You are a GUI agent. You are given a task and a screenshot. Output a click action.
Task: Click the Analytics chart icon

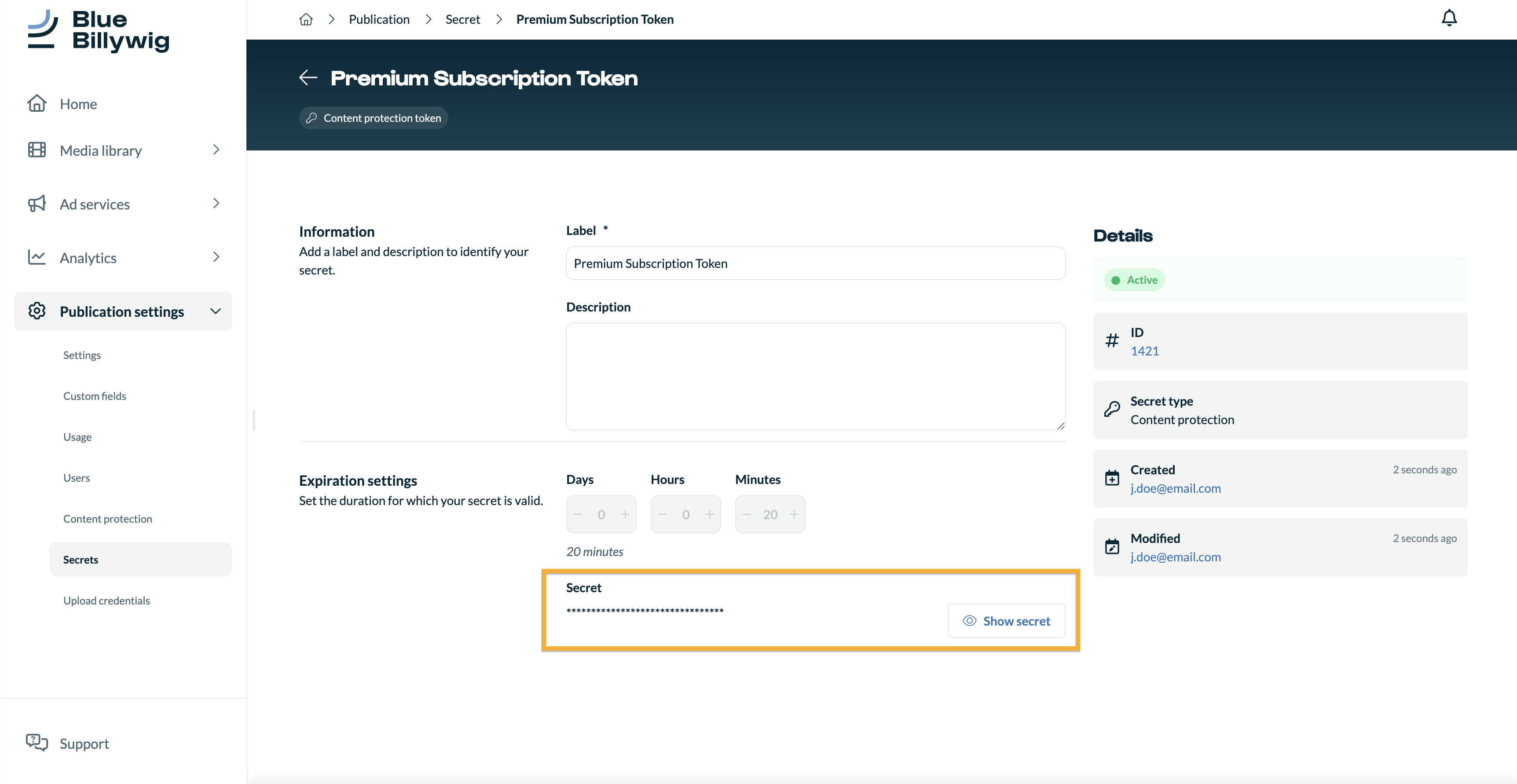click(37, 257)
